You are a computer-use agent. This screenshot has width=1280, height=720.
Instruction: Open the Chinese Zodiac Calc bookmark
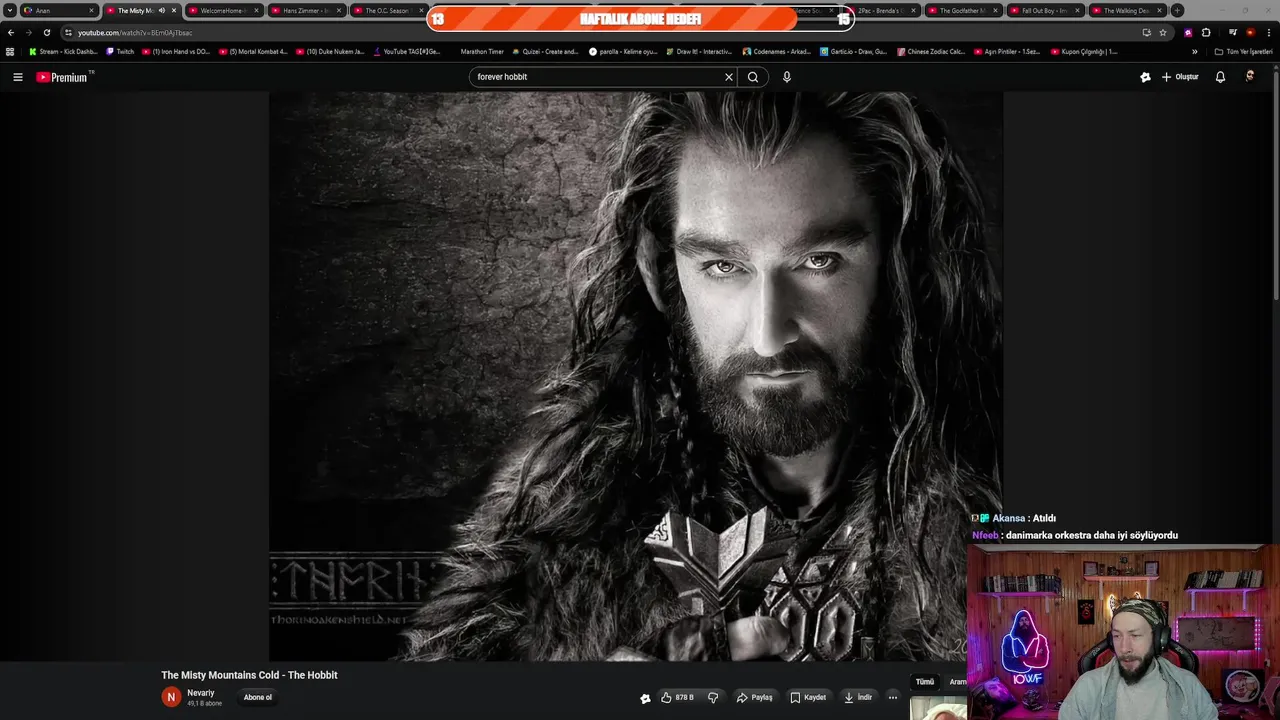[x=931, y=51]
